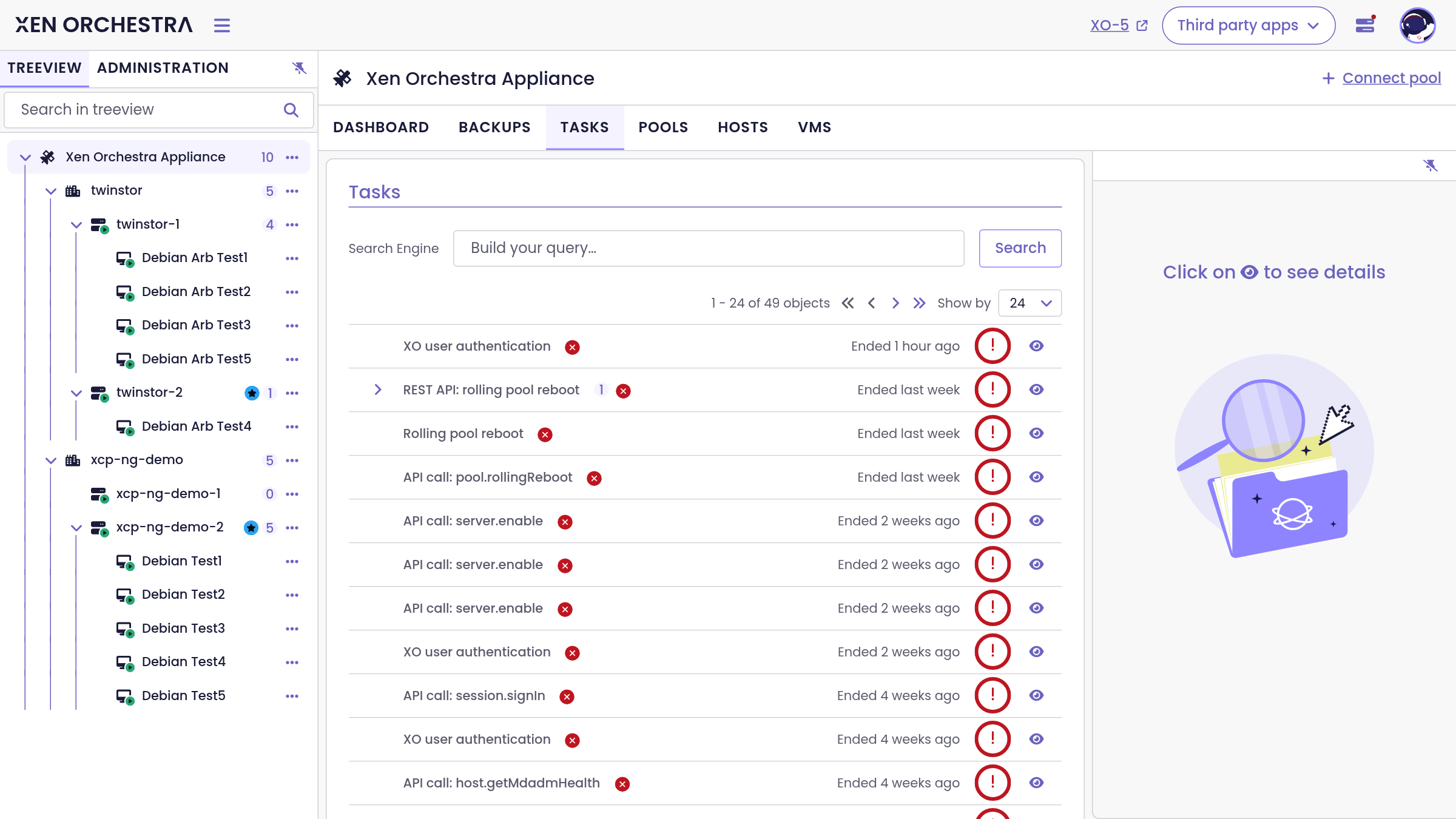Select Debian Arb Test4 in the tree
Image resolution: width=1456 pixels, height=819 pixels.
coord(197,426)
